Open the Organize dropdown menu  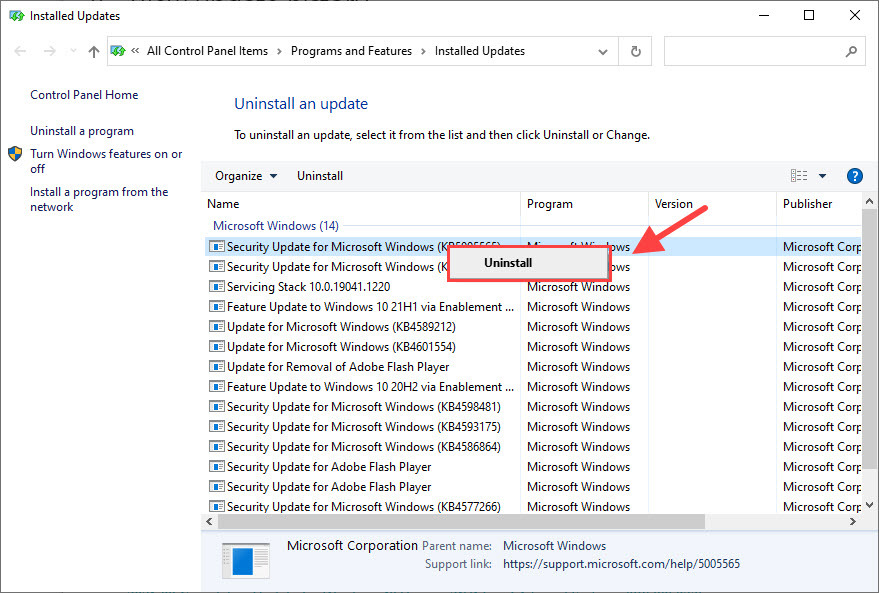245,175
